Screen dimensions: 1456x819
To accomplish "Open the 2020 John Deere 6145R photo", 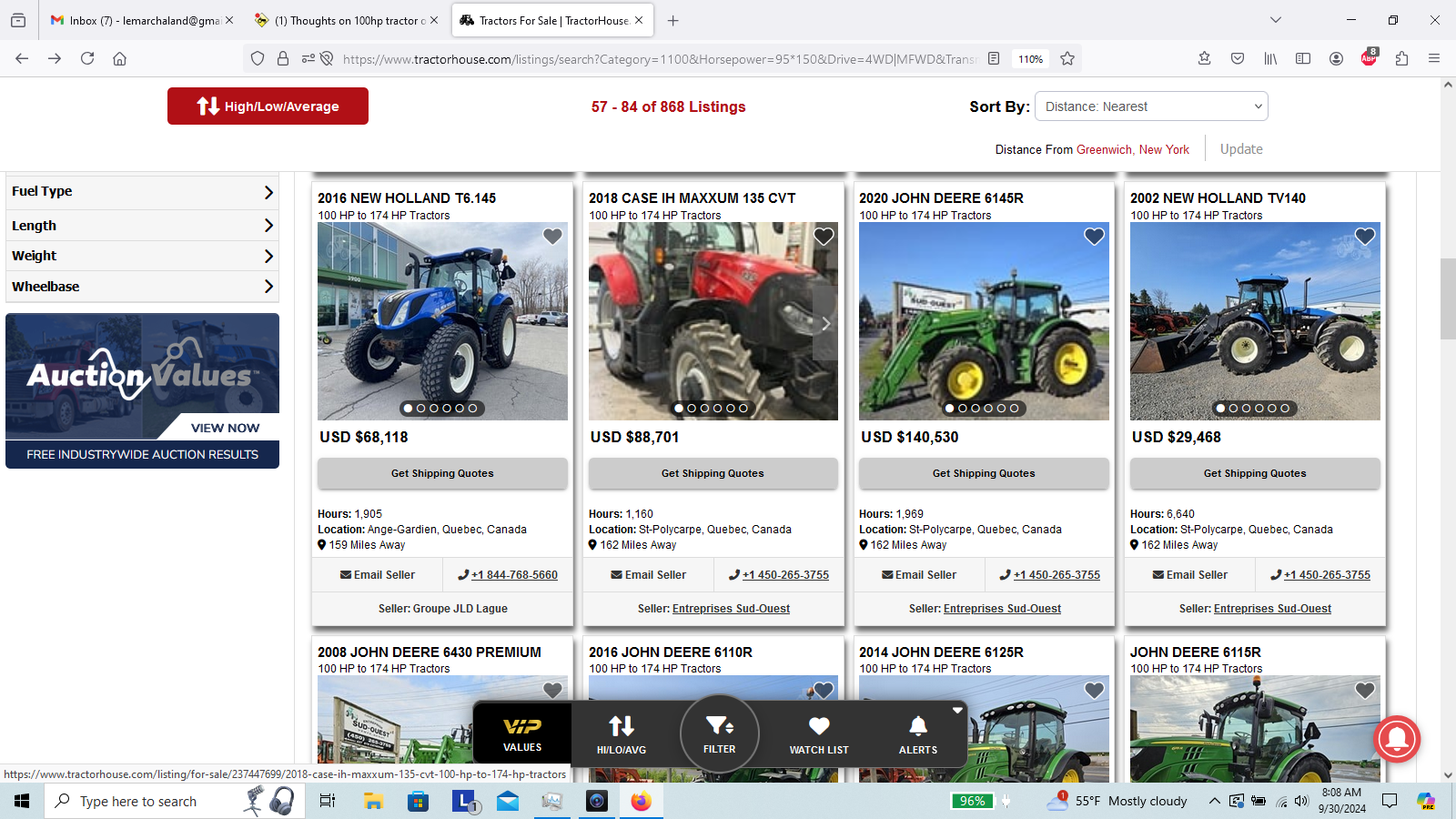I will coord(984,321).
